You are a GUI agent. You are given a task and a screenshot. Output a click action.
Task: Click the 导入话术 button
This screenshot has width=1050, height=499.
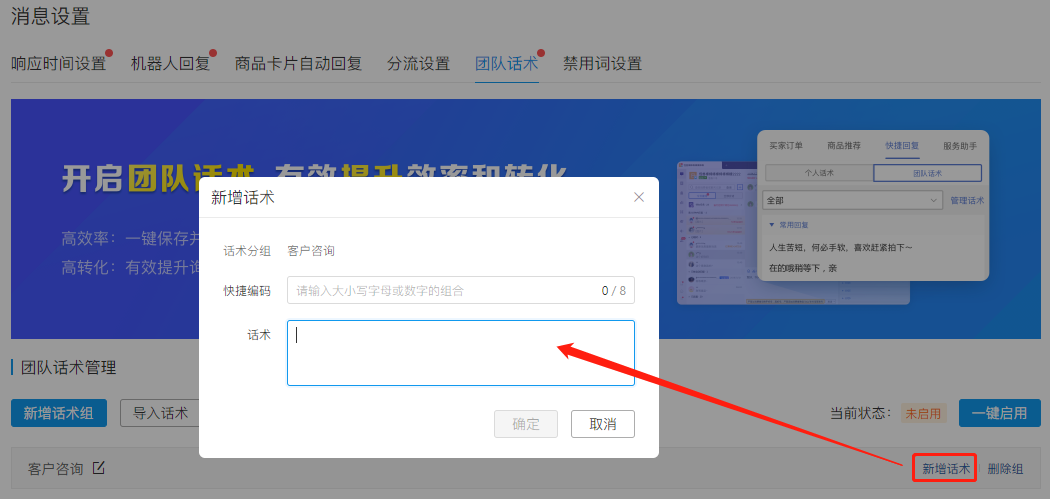click(x=160, y=413)
